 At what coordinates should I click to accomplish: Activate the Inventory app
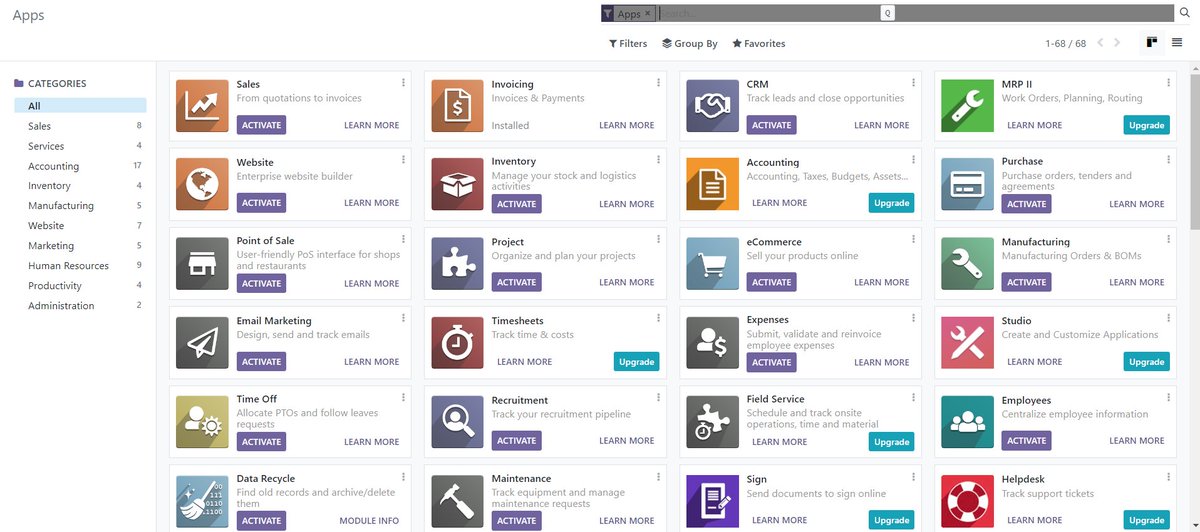[x=516, y=203]
